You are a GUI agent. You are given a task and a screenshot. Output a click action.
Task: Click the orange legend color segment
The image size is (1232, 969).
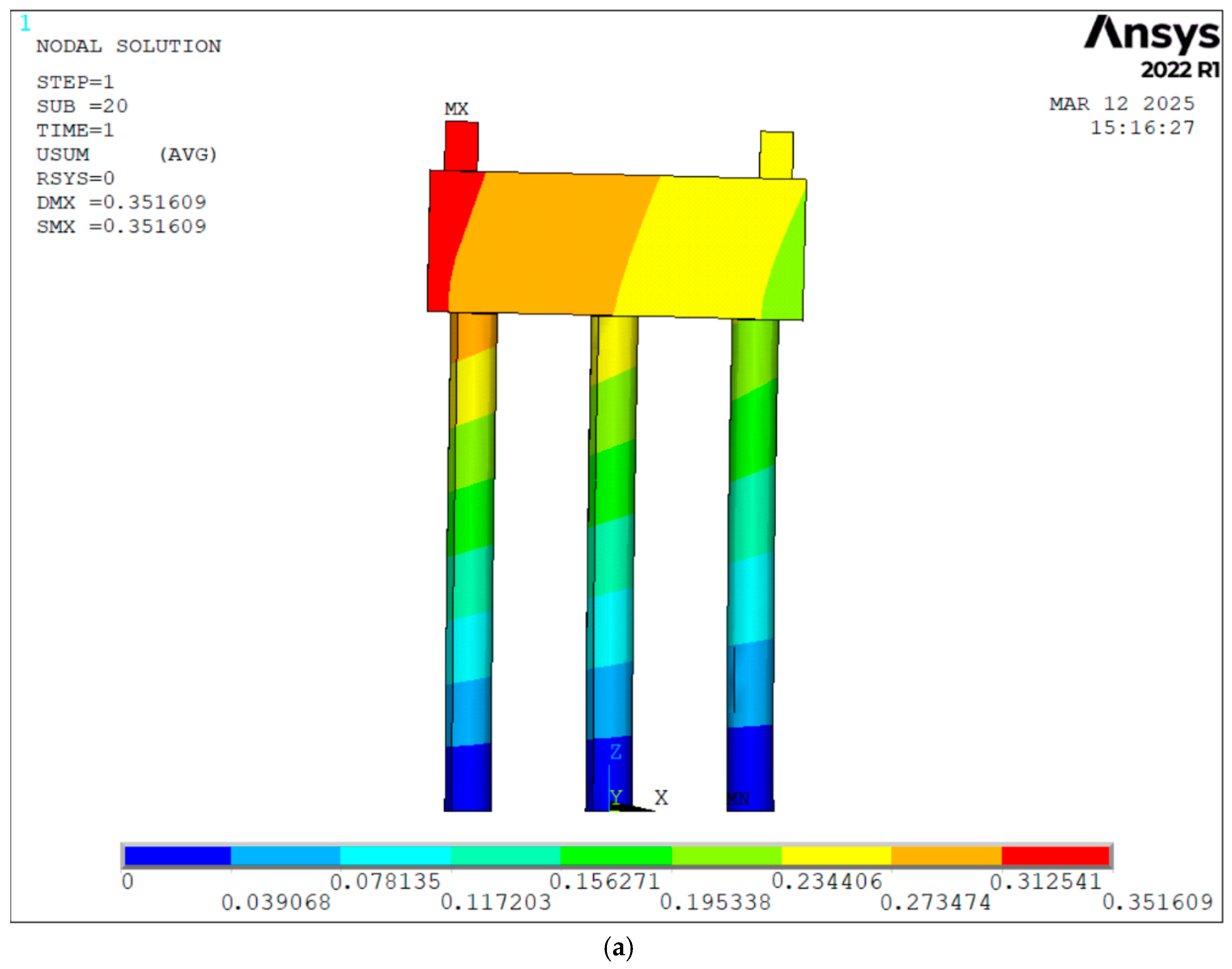point(946,856)
